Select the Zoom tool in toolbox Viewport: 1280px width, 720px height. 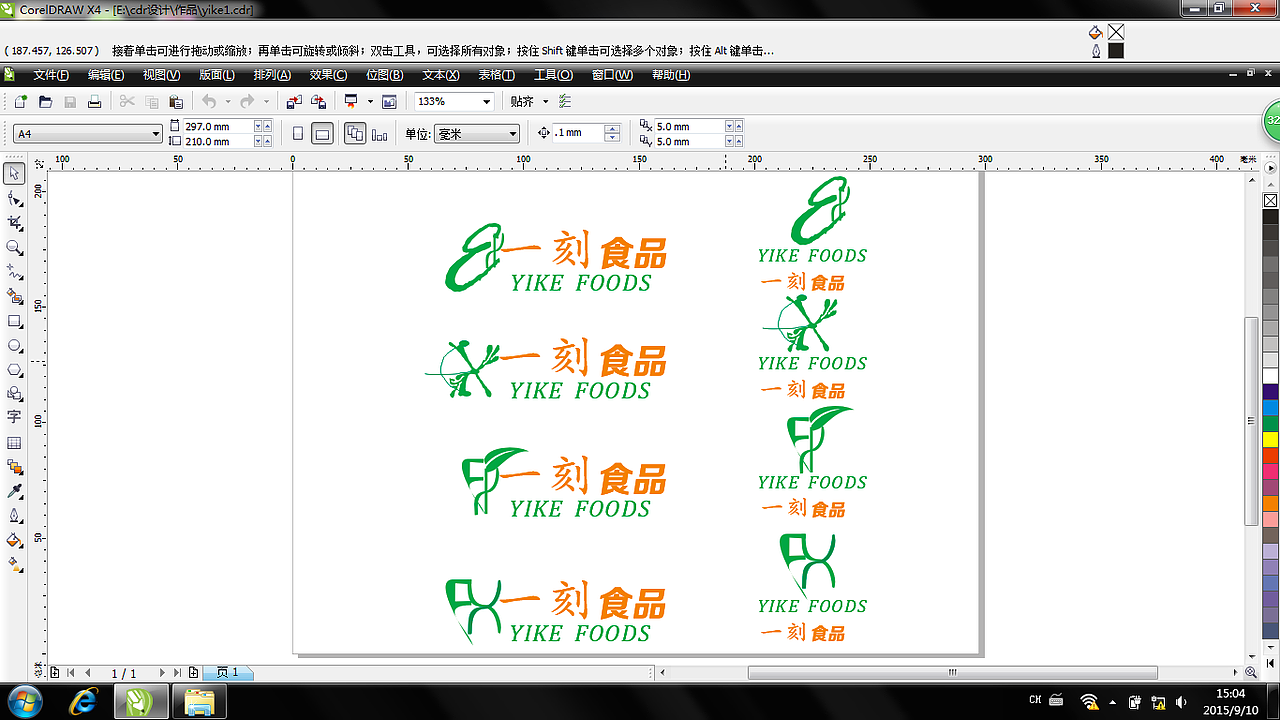pyautogui.click(x=14, y=248)
